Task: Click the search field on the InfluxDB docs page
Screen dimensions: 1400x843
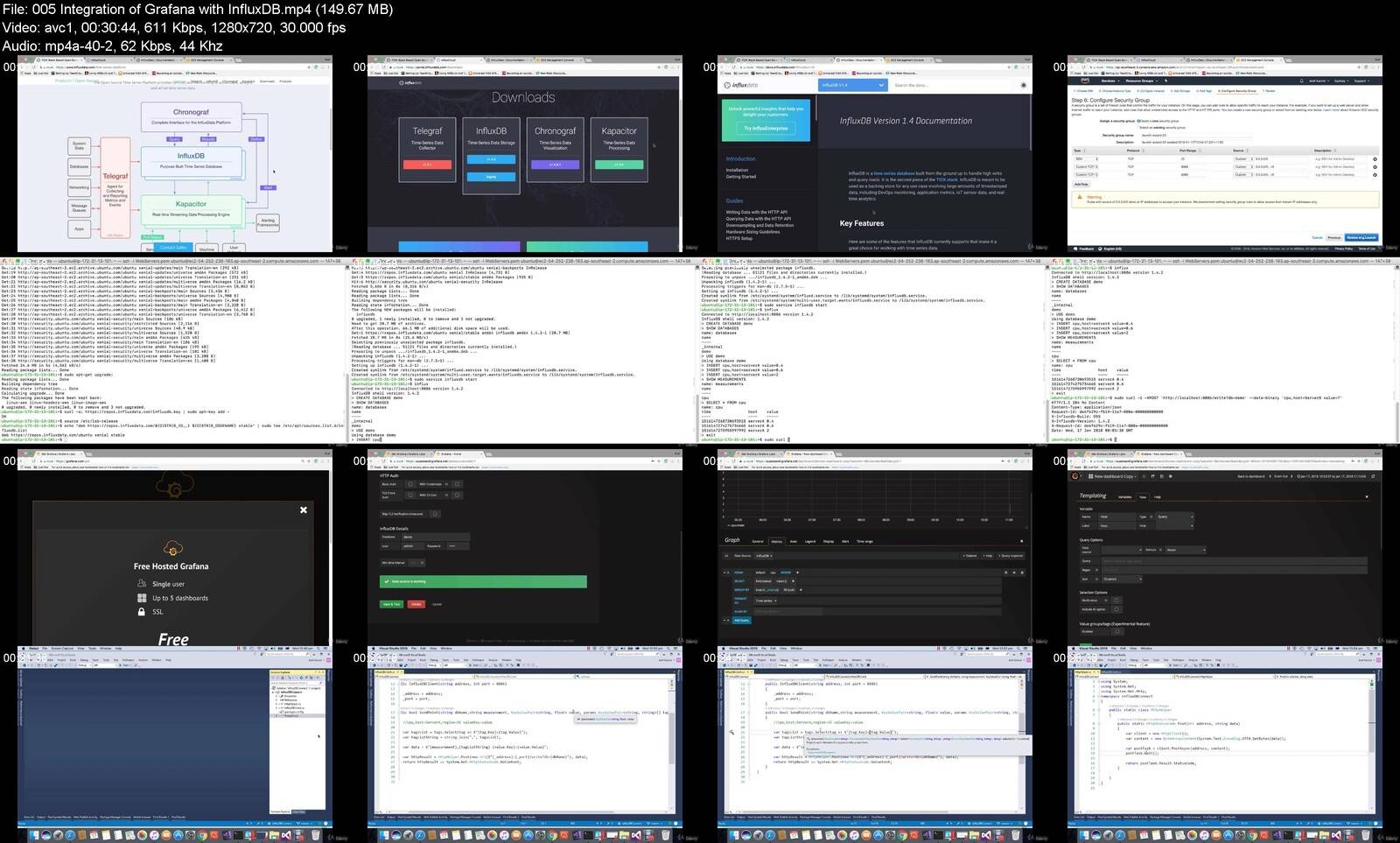Action: point(954,85)
